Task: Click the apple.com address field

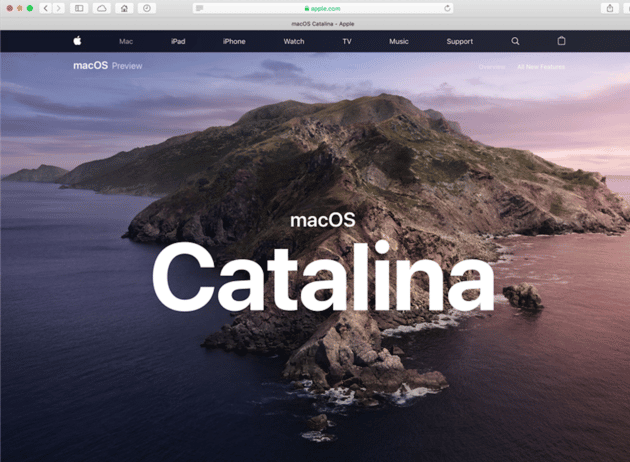Action: point(323,8)
